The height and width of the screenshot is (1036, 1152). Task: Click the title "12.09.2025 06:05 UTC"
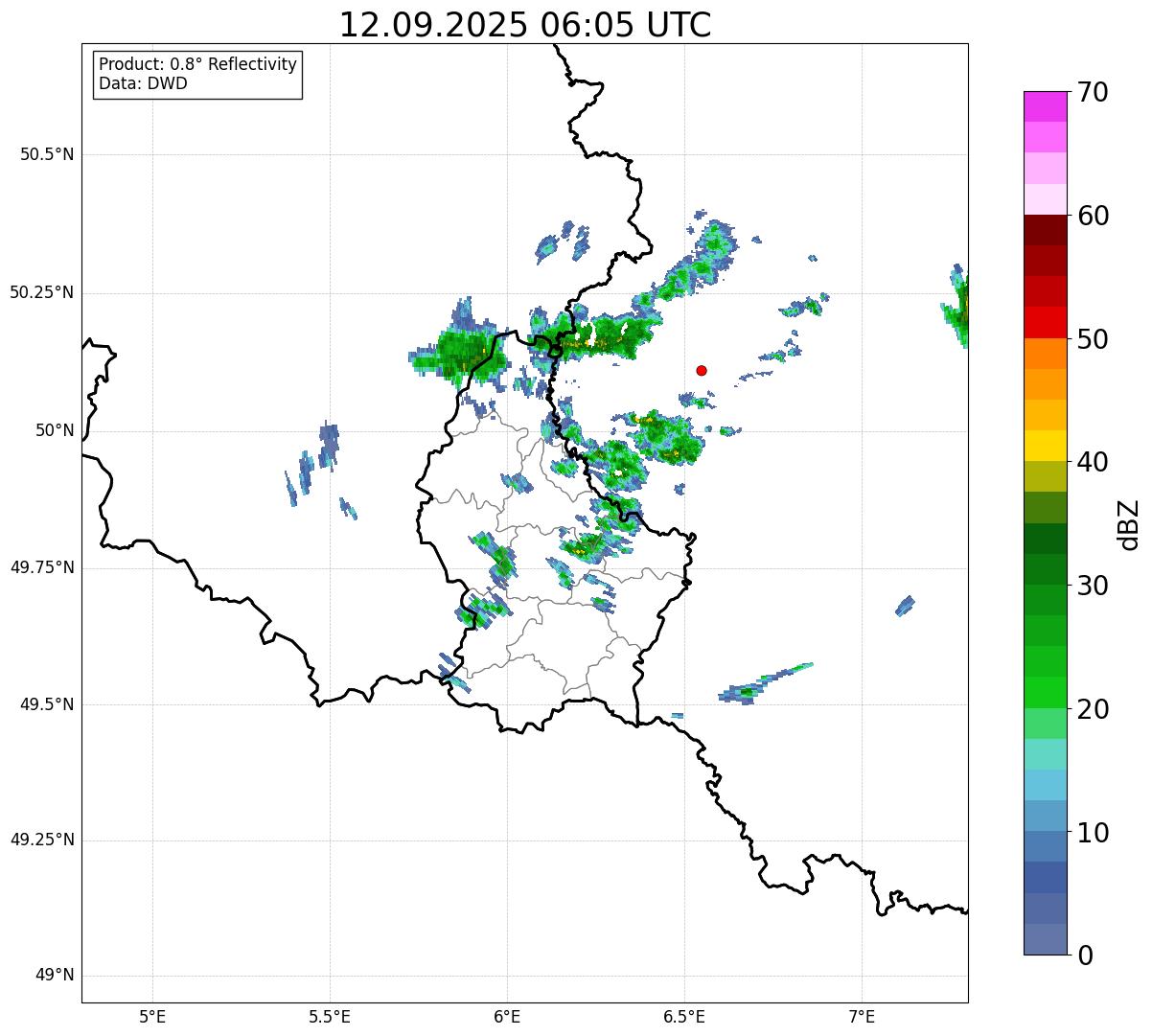[525, 25]
